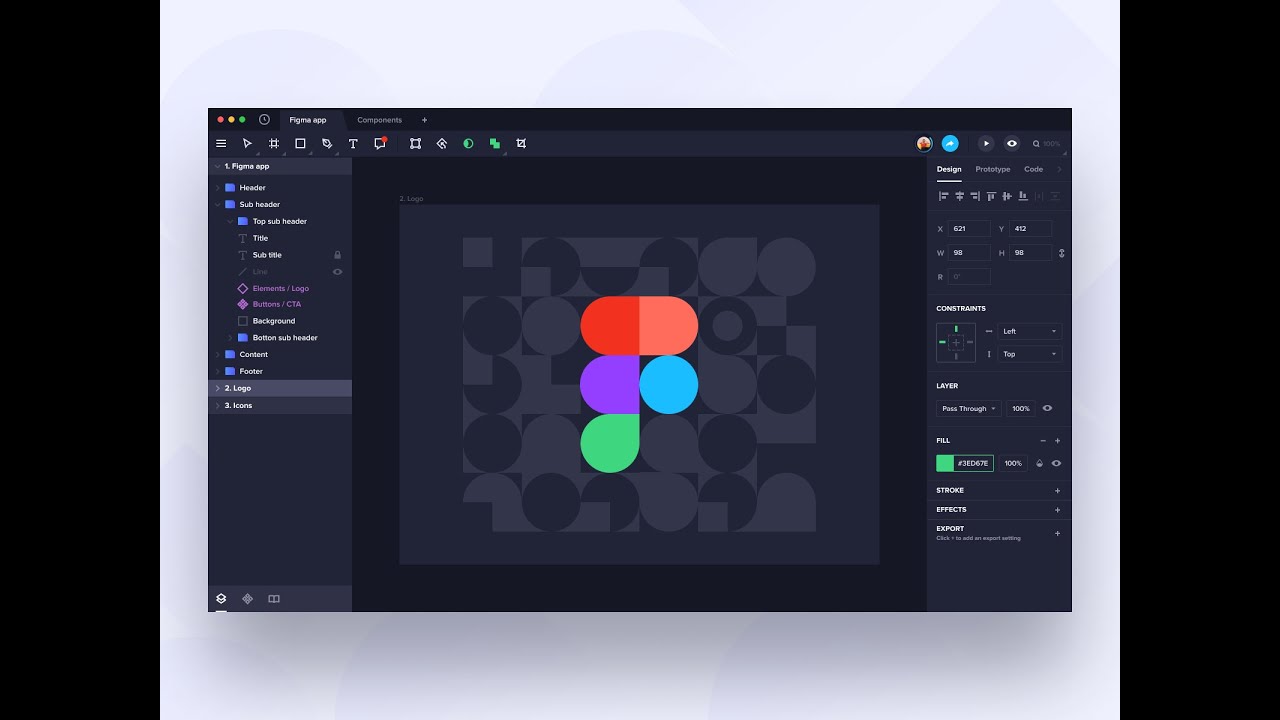Toggle lock on Sub title layer
Image resolution: width=1280 pixels, height=720 pixels.
coord(338,255)
